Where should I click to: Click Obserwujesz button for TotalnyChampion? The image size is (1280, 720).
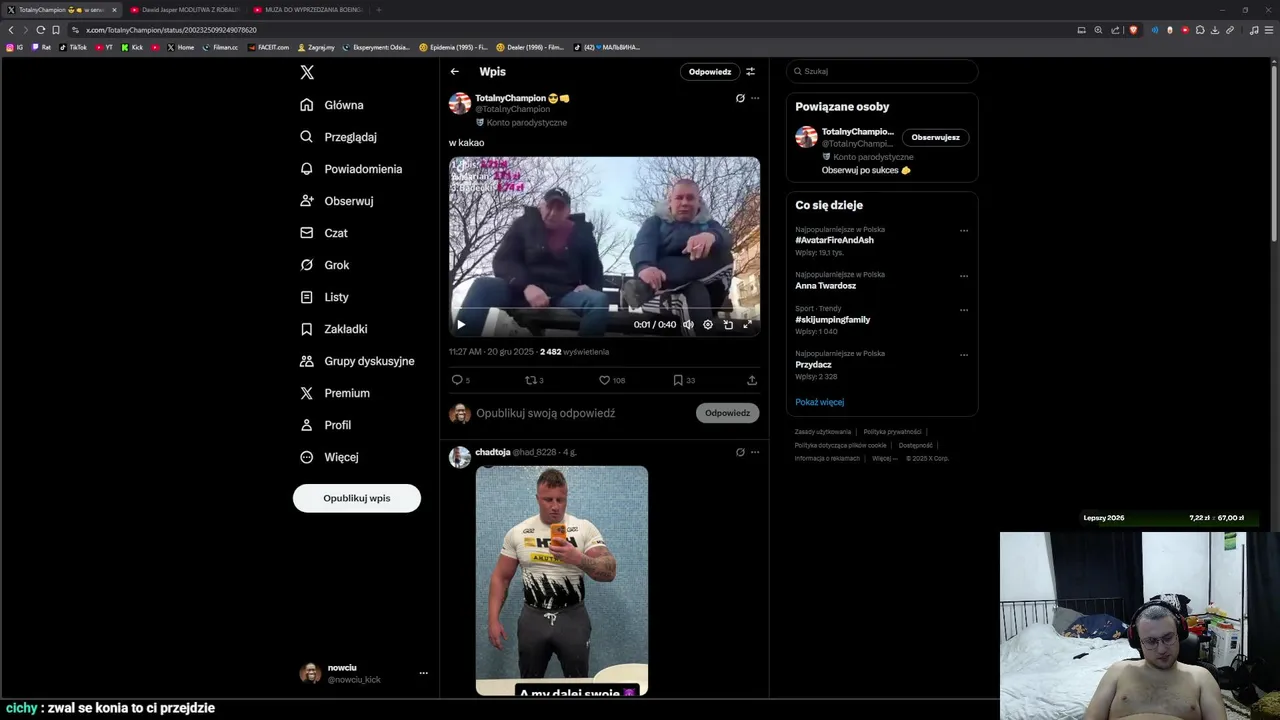click(935, 137)
